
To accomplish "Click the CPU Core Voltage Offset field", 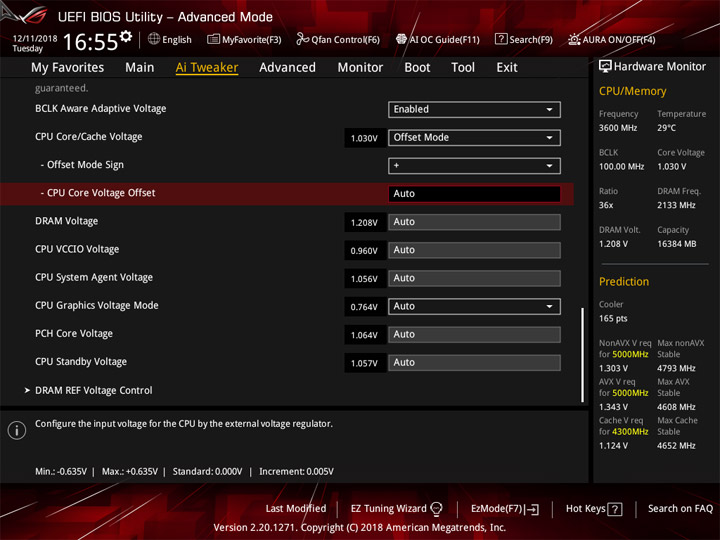I will click(x=474, y=194).
